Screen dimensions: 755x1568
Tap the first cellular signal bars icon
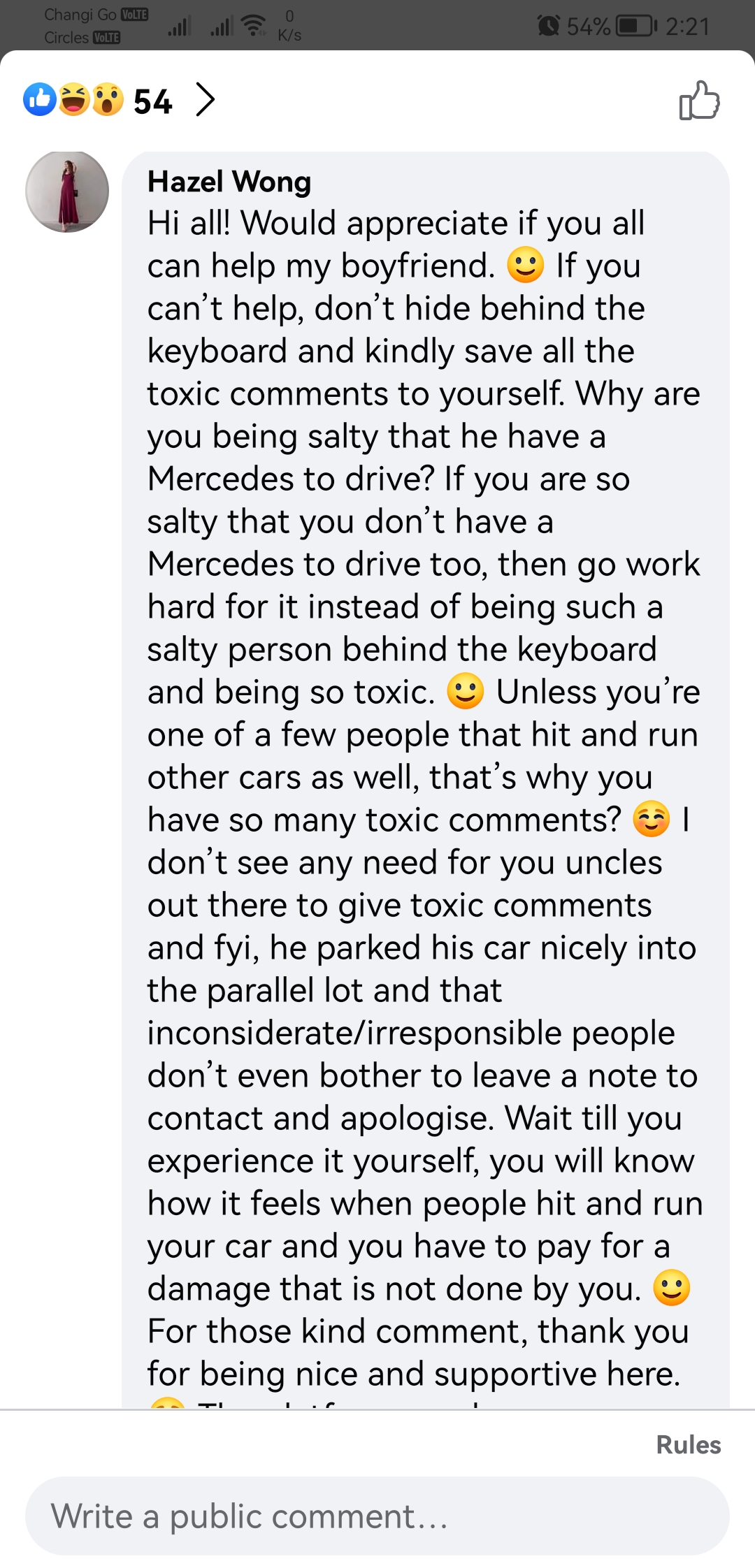(x=179, y=27)
